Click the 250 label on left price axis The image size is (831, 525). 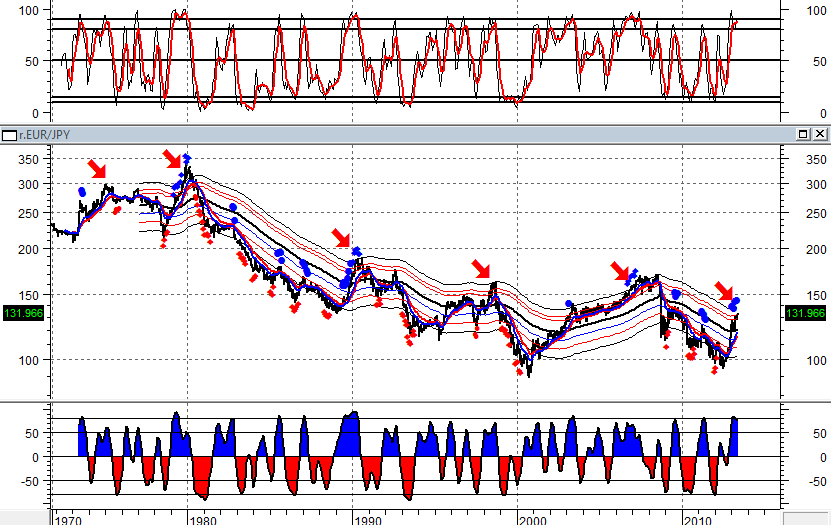coord(29,213)
